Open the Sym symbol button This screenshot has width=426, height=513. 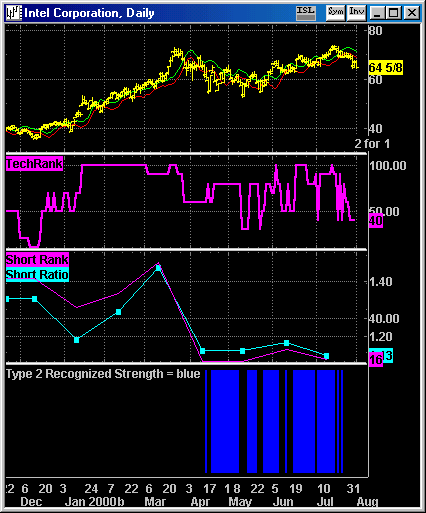[x=335, y=13]
